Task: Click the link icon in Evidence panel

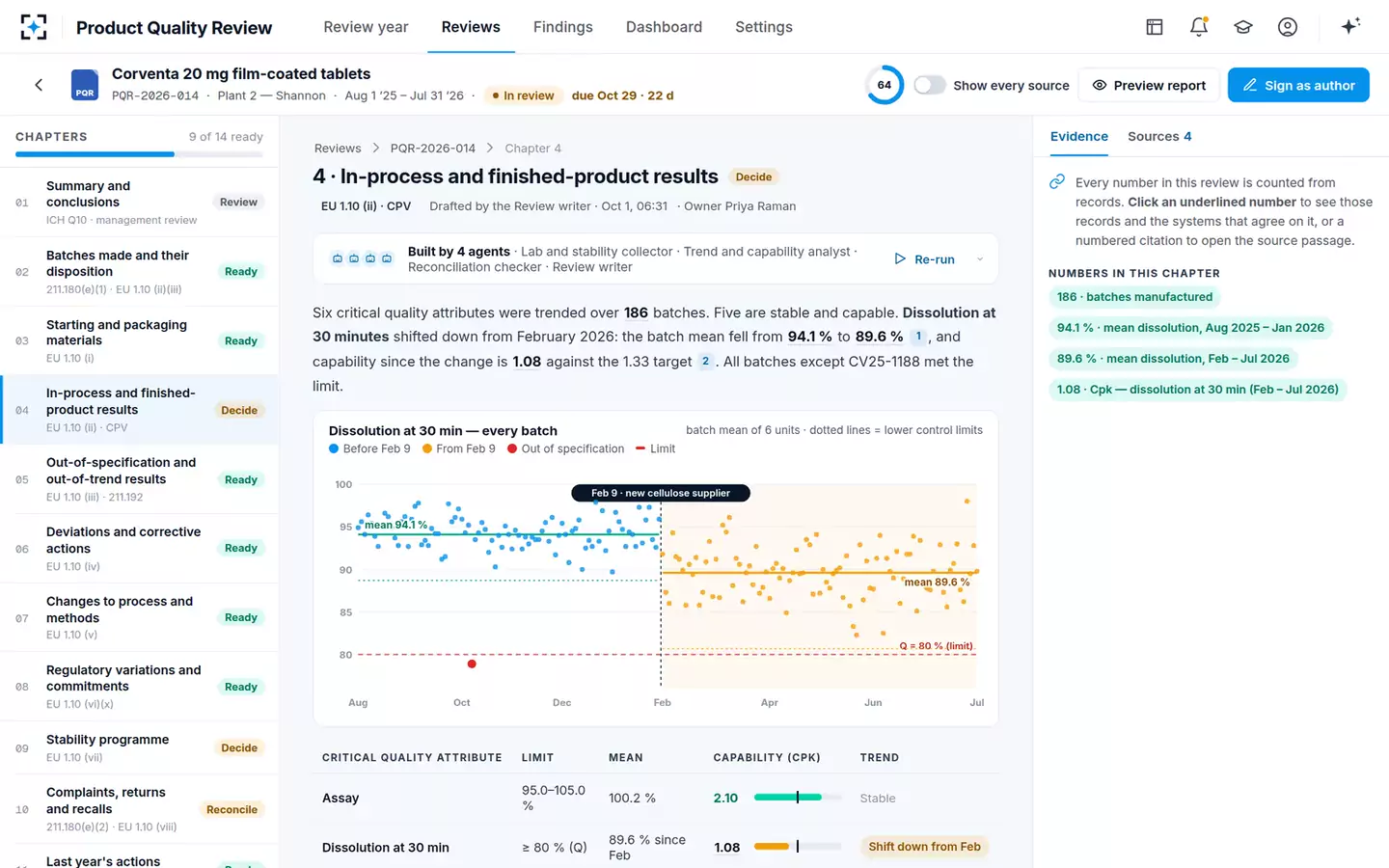Action: [1057, 181]
